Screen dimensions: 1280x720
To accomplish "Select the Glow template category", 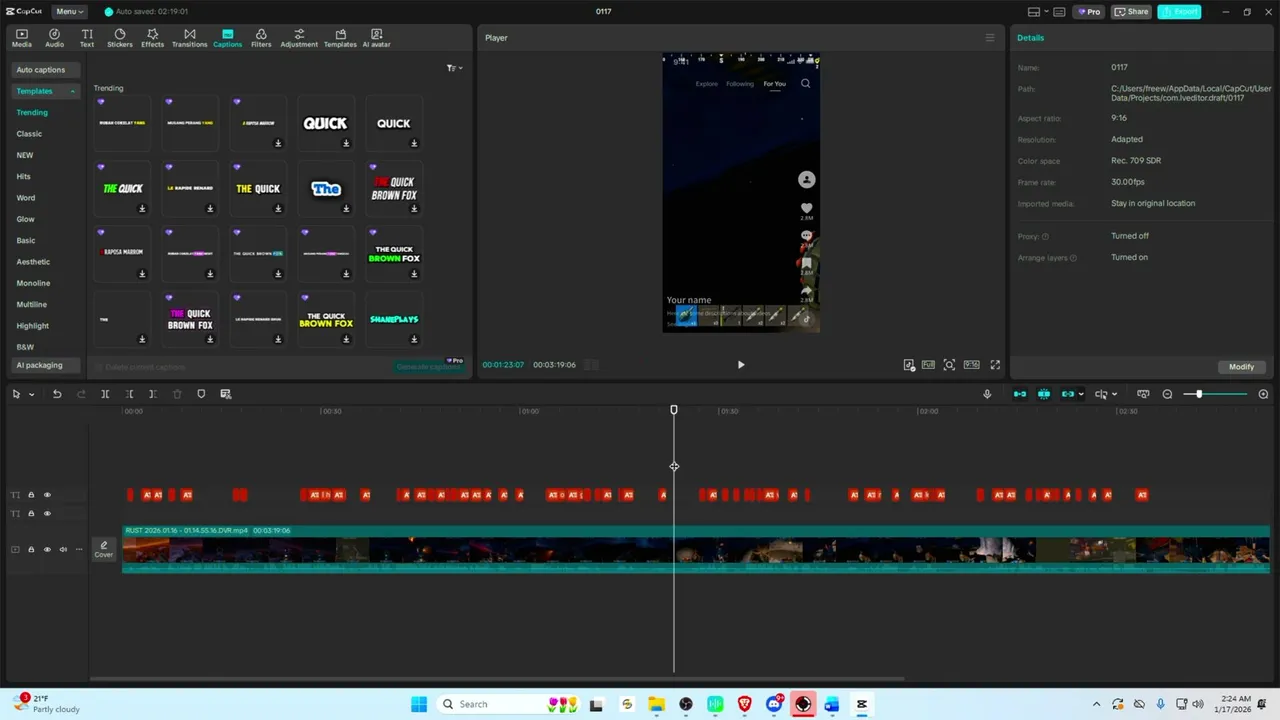I will (x=26, y=219).
